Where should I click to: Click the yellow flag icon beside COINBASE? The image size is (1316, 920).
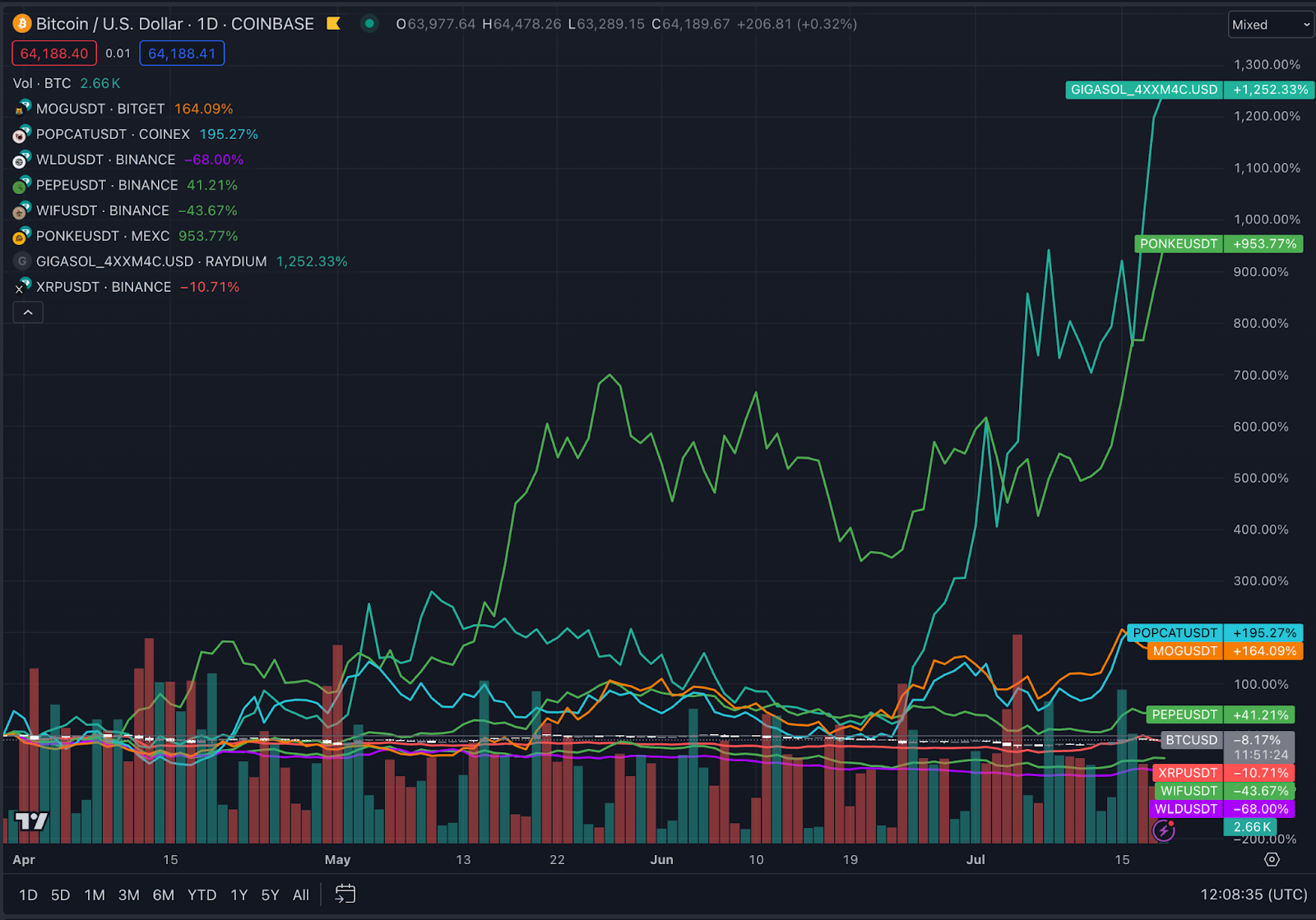(x=333, y=24)
